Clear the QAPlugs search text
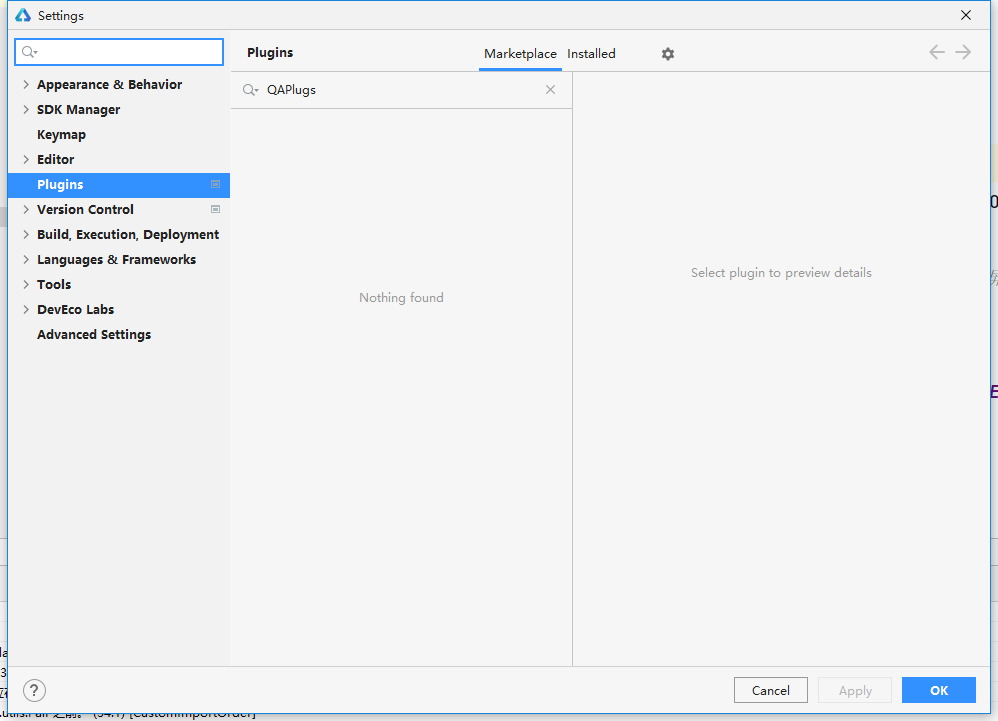 coord(551,90)
